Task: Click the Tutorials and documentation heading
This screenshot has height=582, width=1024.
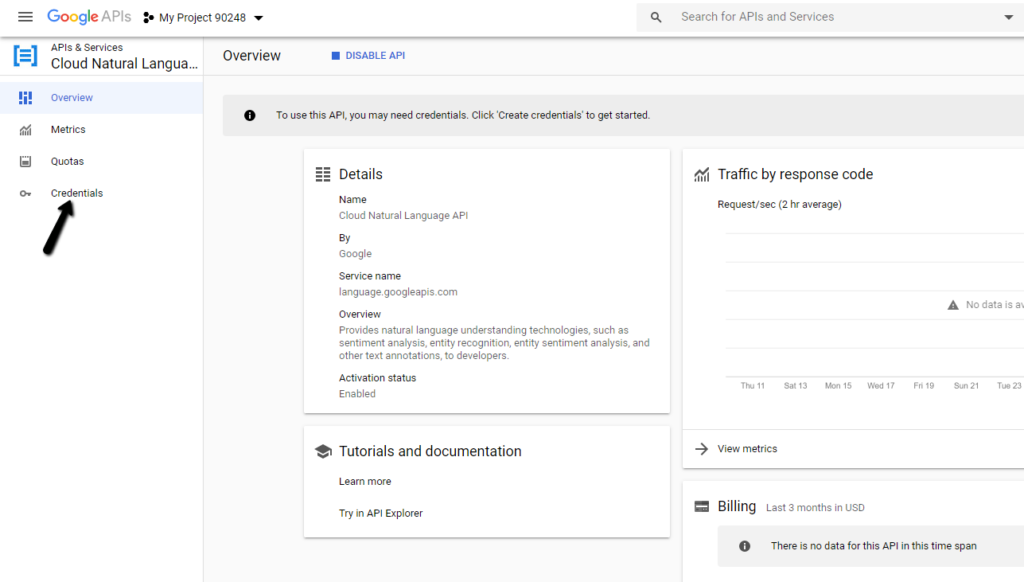Action: click(430, 451)
